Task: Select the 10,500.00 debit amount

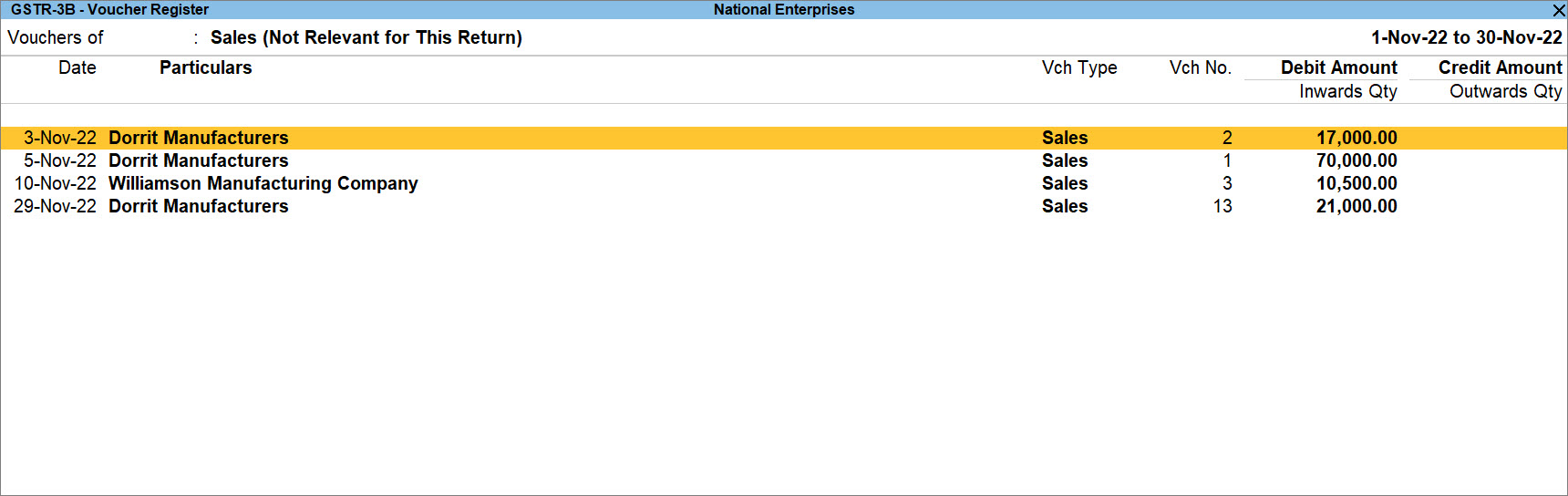Action: (1357, 183)
